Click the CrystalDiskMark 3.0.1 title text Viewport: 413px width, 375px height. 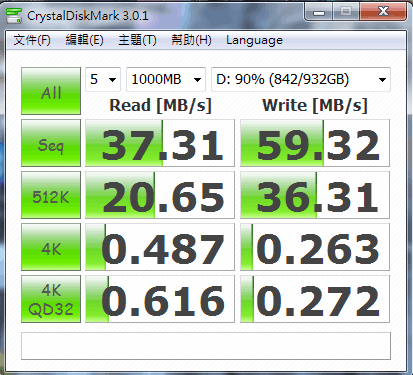[88, 16]
